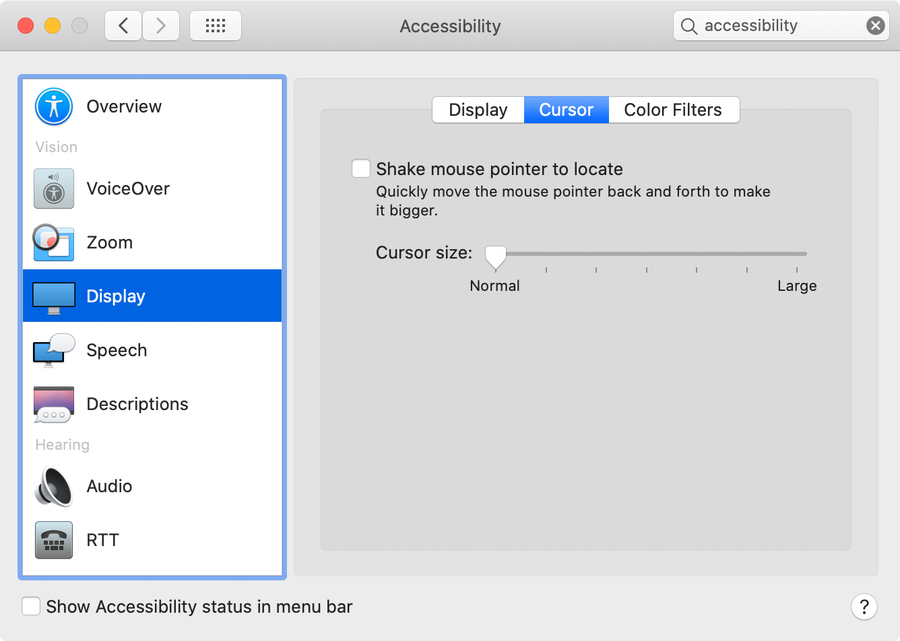The width and height of the screenshot is (900, 641).
Task: Open the Audio speaker icon
Action: pyautogui.click(x=54, y=486)
